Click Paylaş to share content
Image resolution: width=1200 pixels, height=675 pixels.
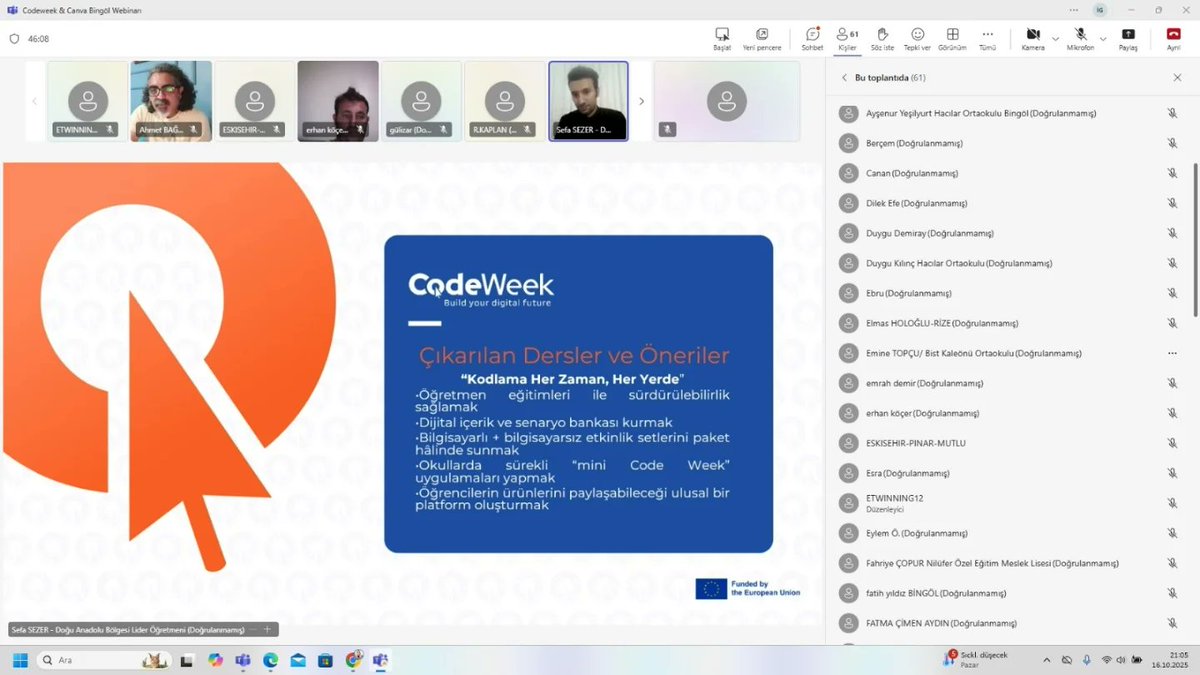(x=1128, y=39)
